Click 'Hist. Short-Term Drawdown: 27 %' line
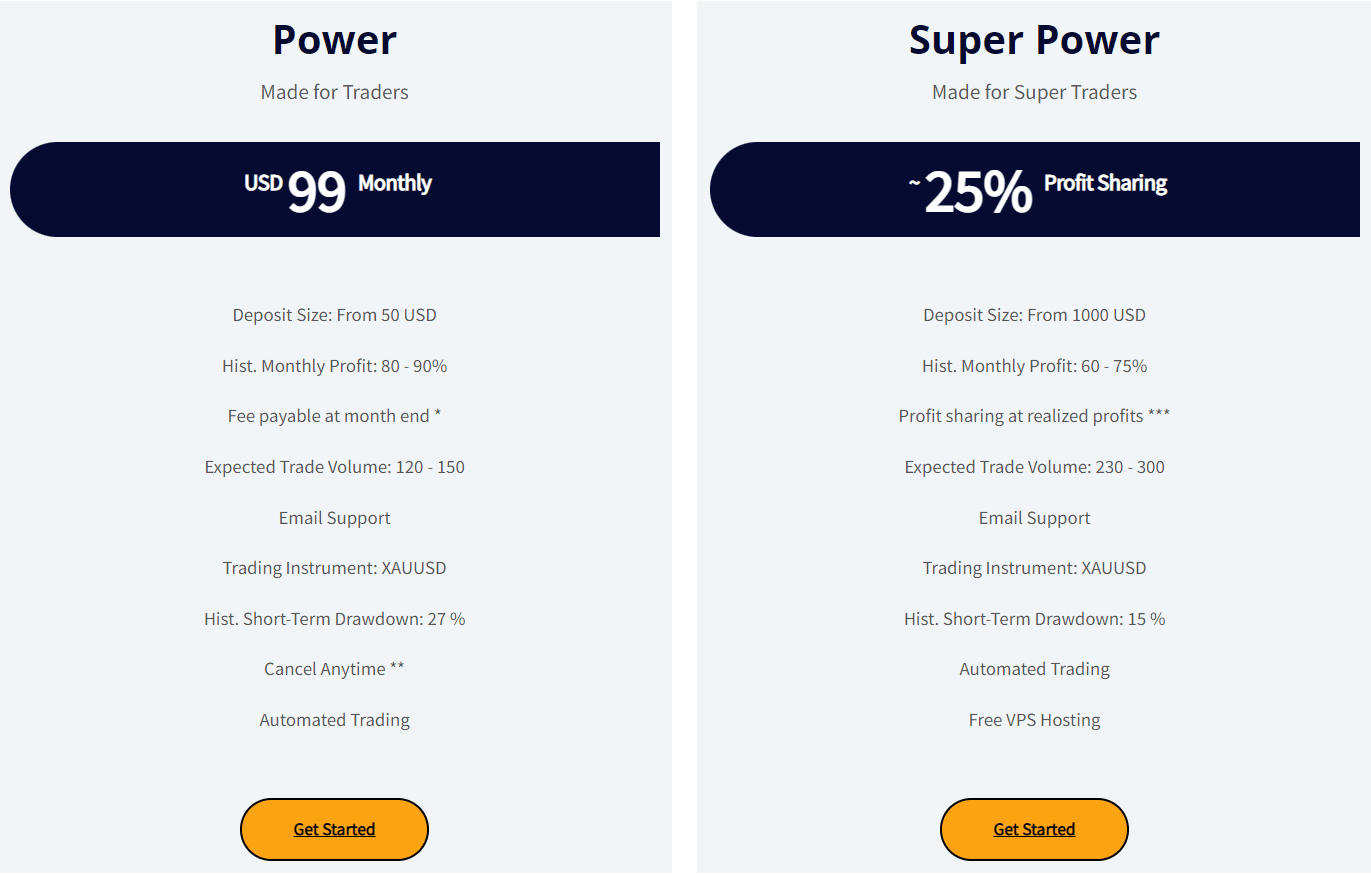This screenshot has height=875, width=1371. (x=335, y=619)
